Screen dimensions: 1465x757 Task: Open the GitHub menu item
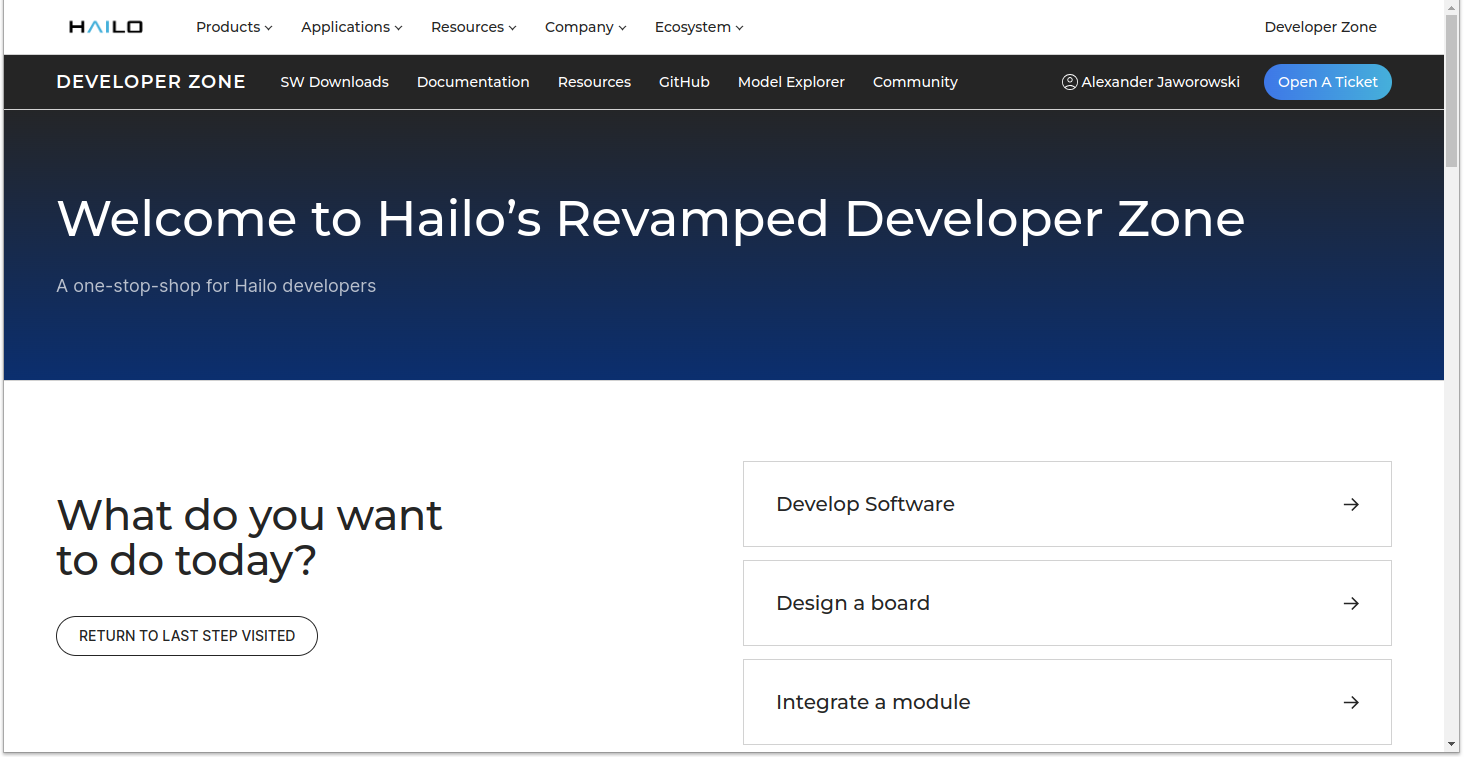[684, 82]
